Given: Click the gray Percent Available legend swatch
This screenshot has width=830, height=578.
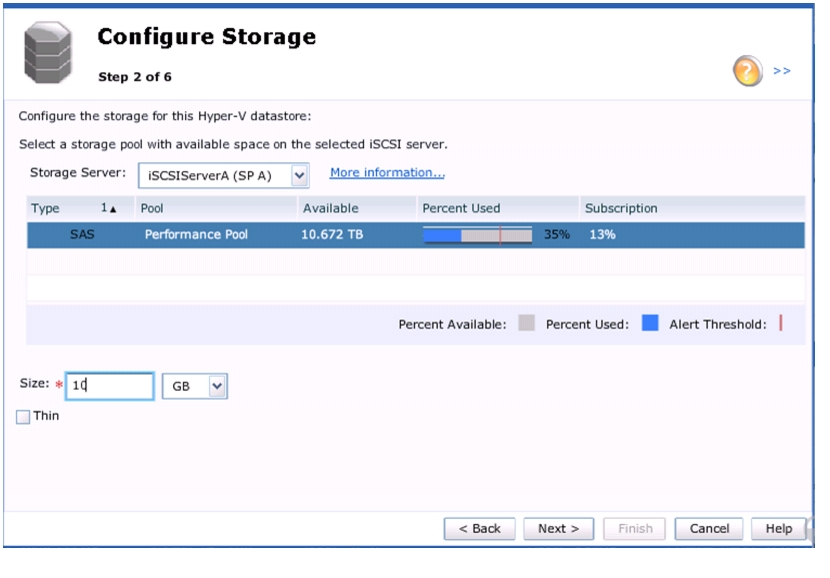Looking at the screenshot, I should click(x=526, y=323).
